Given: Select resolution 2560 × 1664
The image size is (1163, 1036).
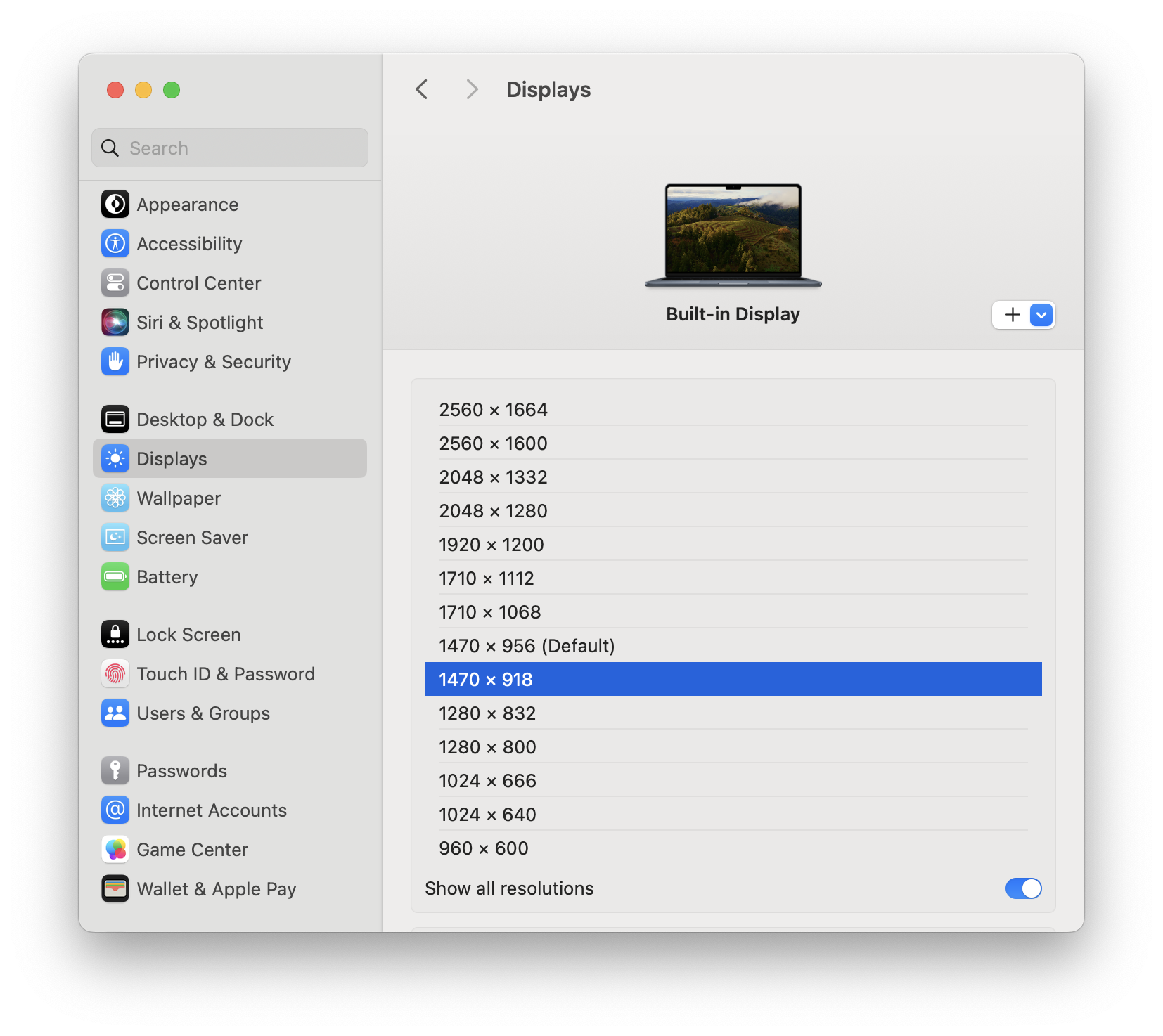Looking at the screenshot, I should (x=733, y=410).
